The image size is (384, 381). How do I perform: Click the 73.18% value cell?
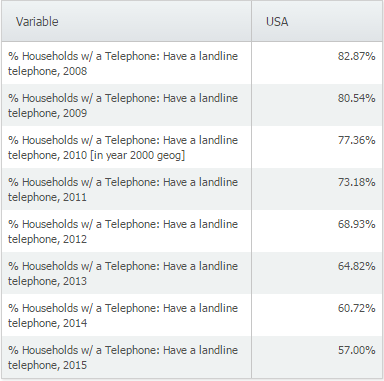317,189
